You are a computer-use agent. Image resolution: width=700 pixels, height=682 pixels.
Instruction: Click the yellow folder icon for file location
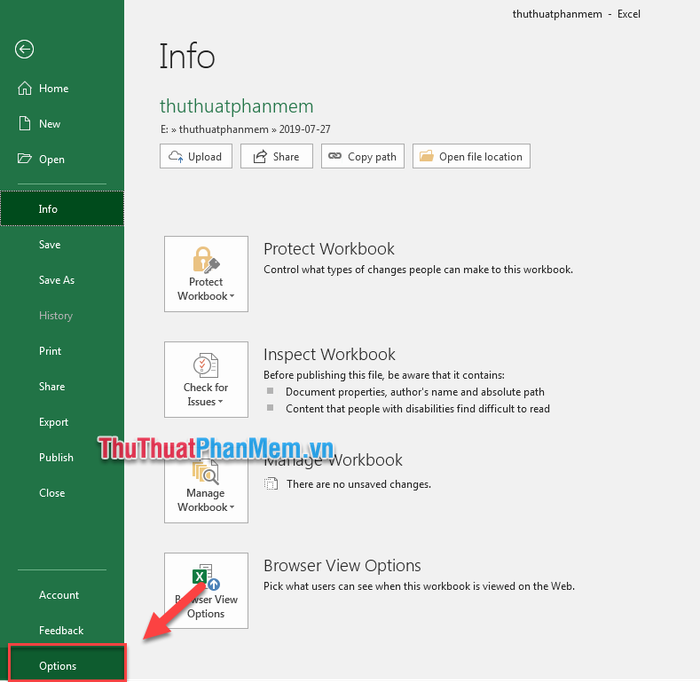click(x=426, y=156)
